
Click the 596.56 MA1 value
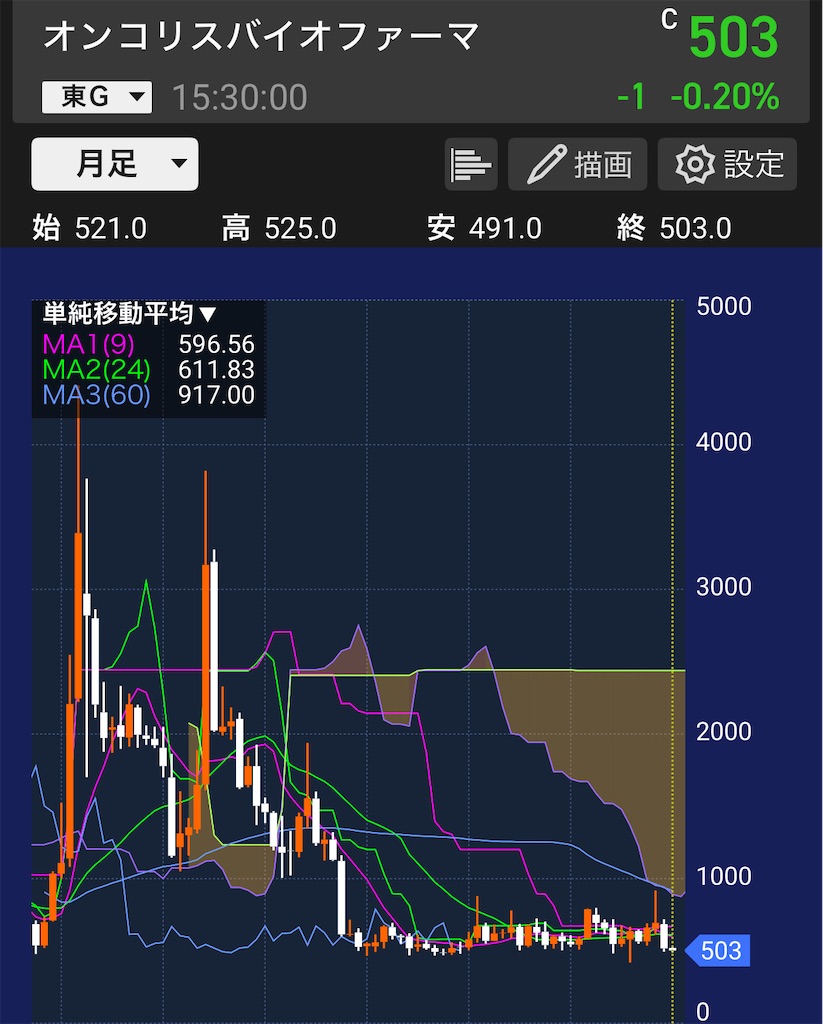click(216, 344)
